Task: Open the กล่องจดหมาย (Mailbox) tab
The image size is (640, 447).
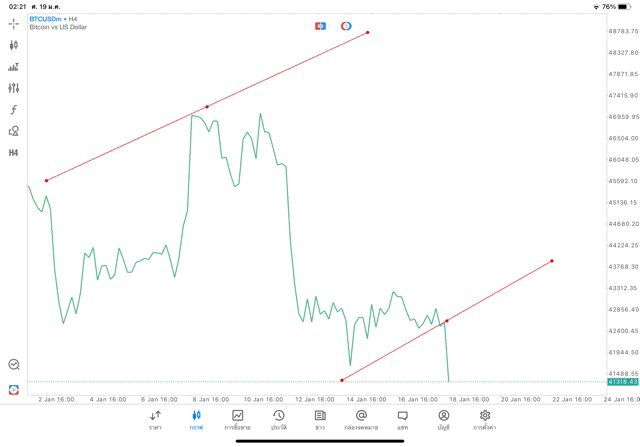Action: point(361,420)
